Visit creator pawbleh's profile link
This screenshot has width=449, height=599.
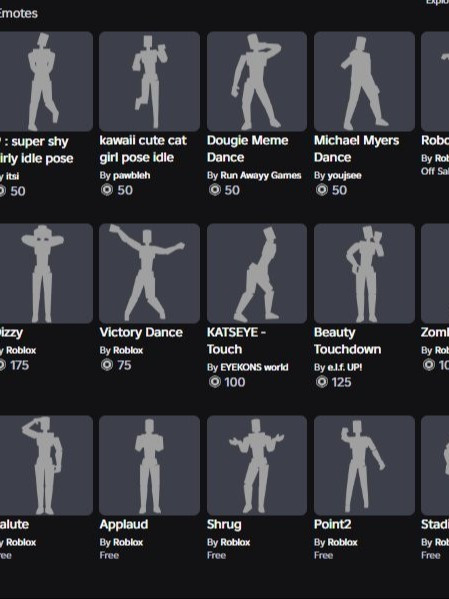[x=131, y=175]
